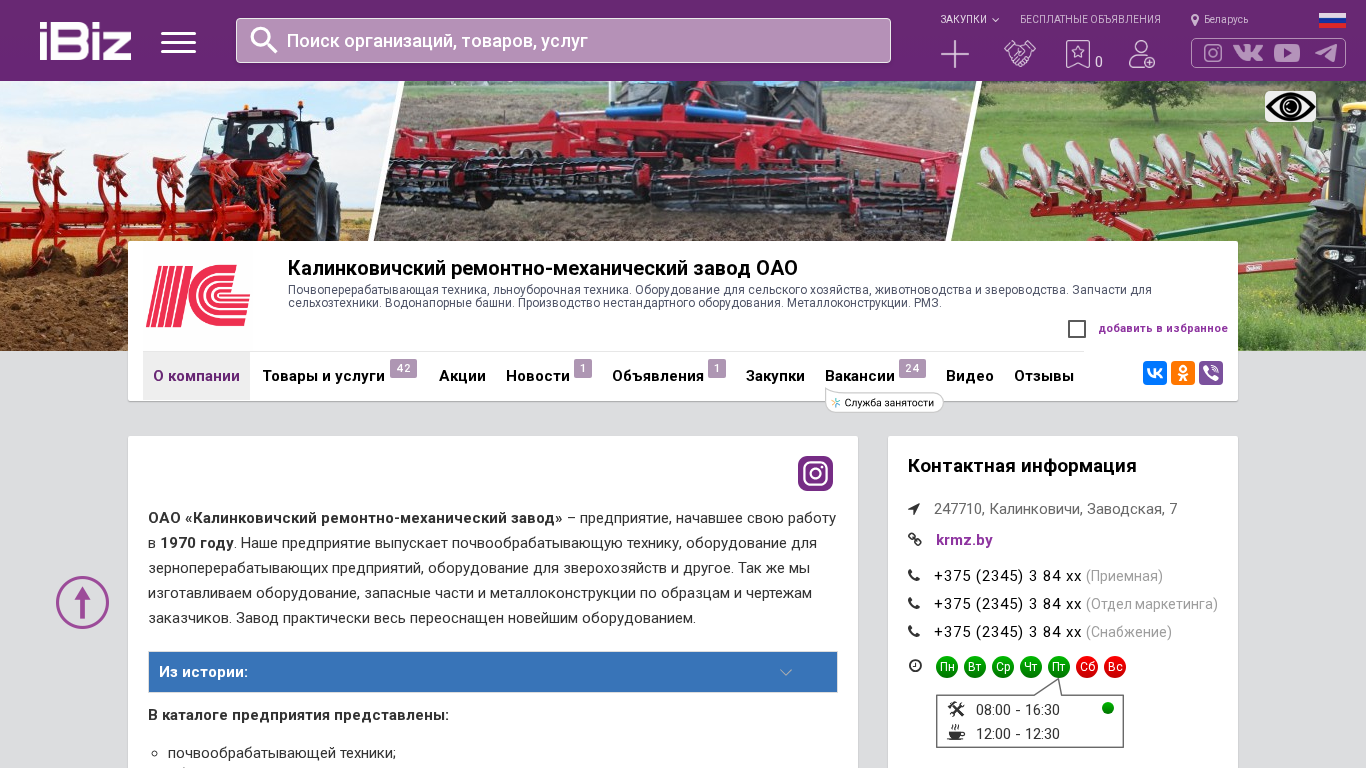Reveal the Снабжение phone number

(x=1008, y=632)
